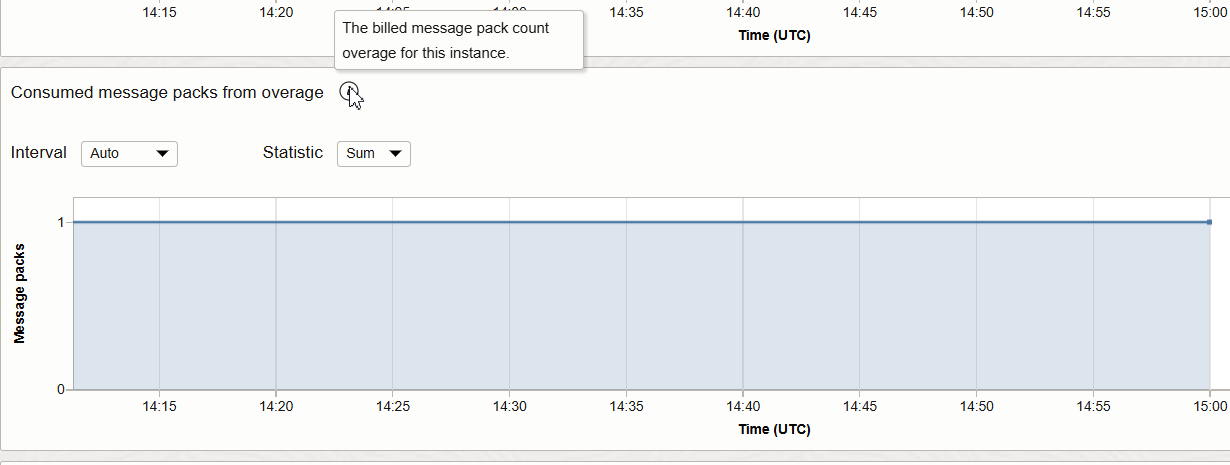Click the Statistic label text

293,153
